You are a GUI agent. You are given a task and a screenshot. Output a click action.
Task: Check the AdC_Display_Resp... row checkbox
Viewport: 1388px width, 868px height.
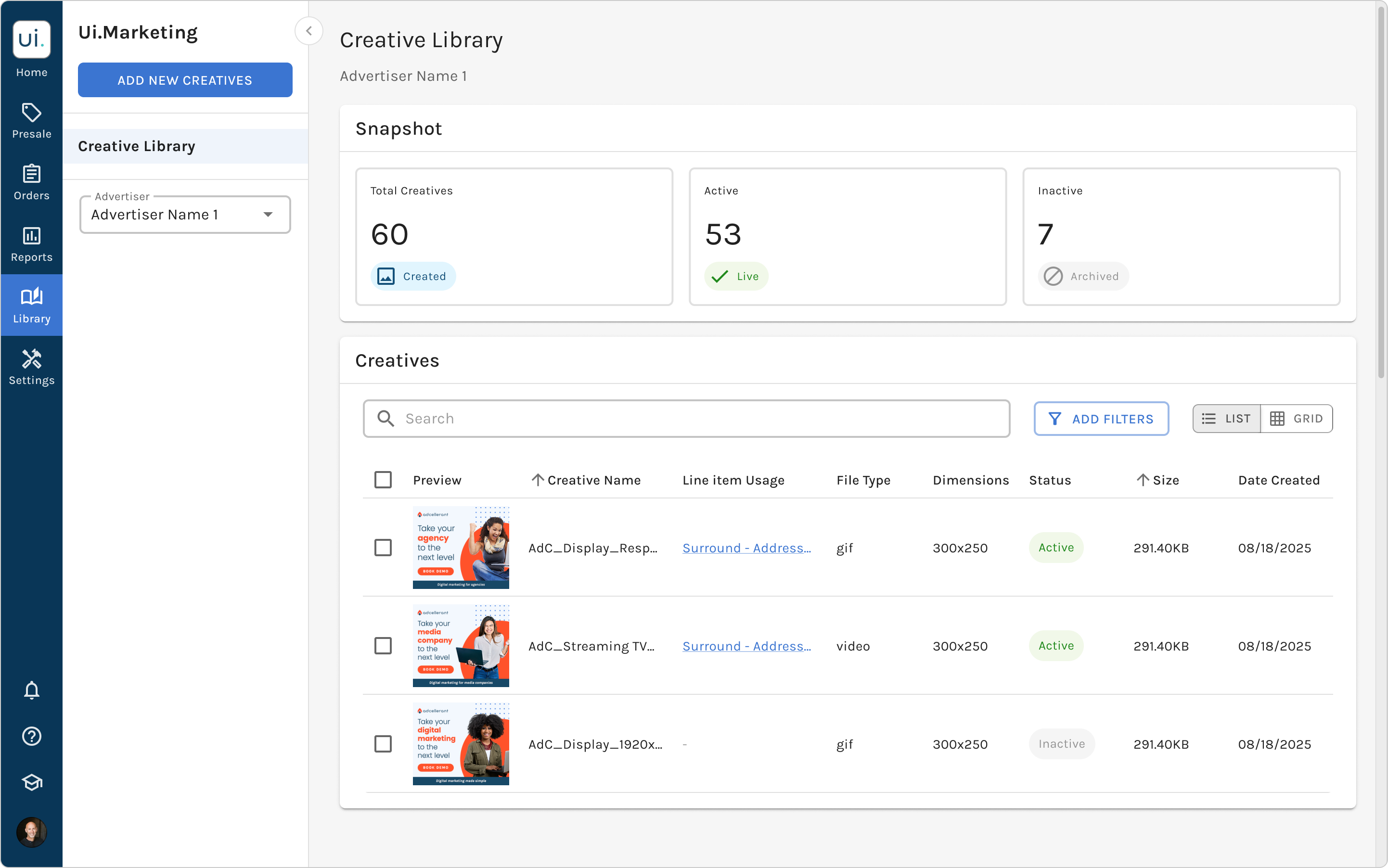tap(383, 548)
